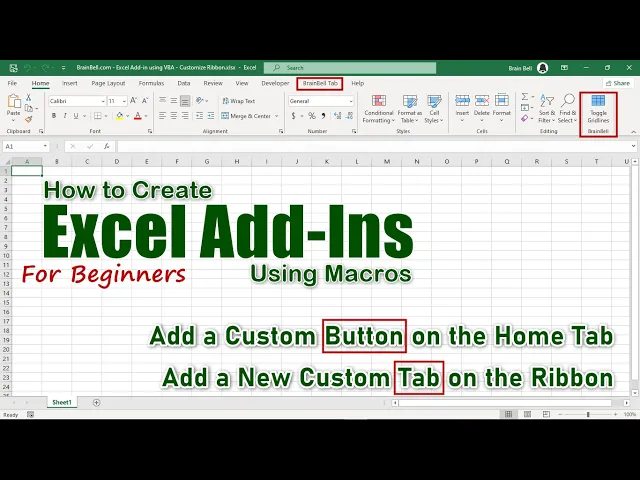Open Ribbon Display Options icon

tap(564, 68)
